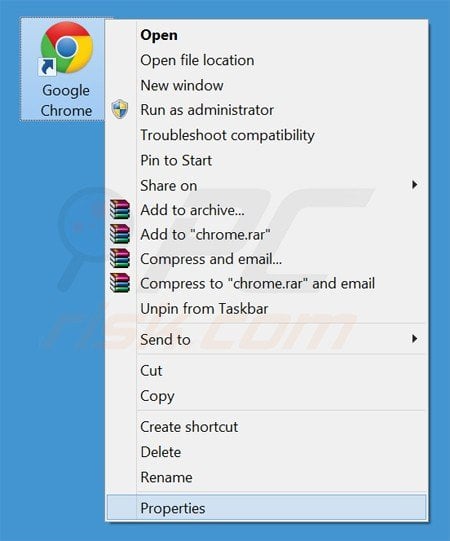Click WinRAR icon beside Compress to "chrome.rar" and email
This screenshot has width=450, height=541.
tap(120, 283)
